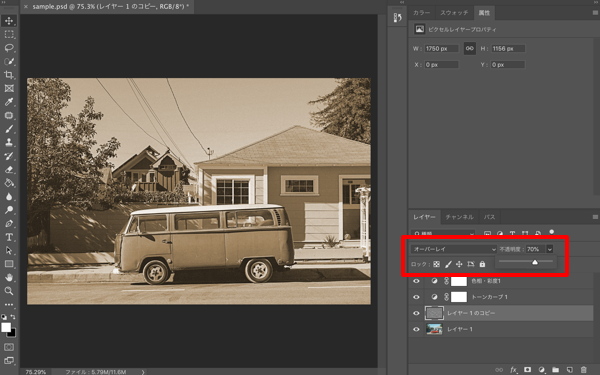600x375 pixels.
Task: Select the Frame tool
Action: (x=9, y=88)
